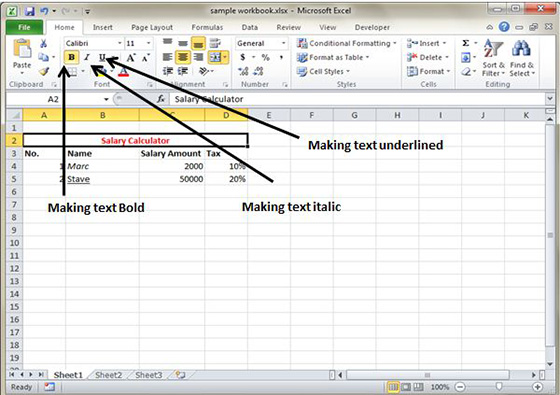The height and width of the screenshot is (395, 560).
Task: Click the zoom slider handle
Action: 499,386
